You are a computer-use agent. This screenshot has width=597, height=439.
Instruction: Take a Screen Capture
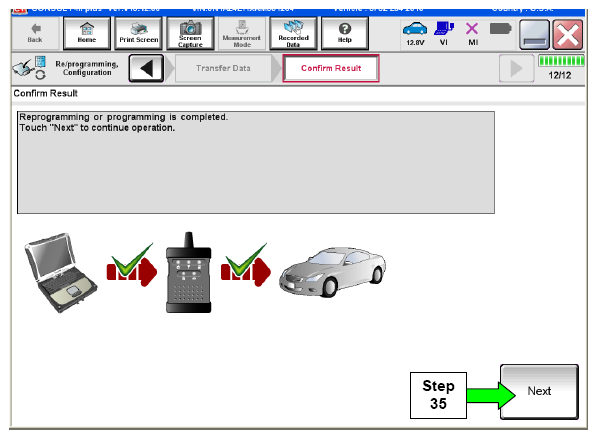pyautogui.click(x=190, y=34)
